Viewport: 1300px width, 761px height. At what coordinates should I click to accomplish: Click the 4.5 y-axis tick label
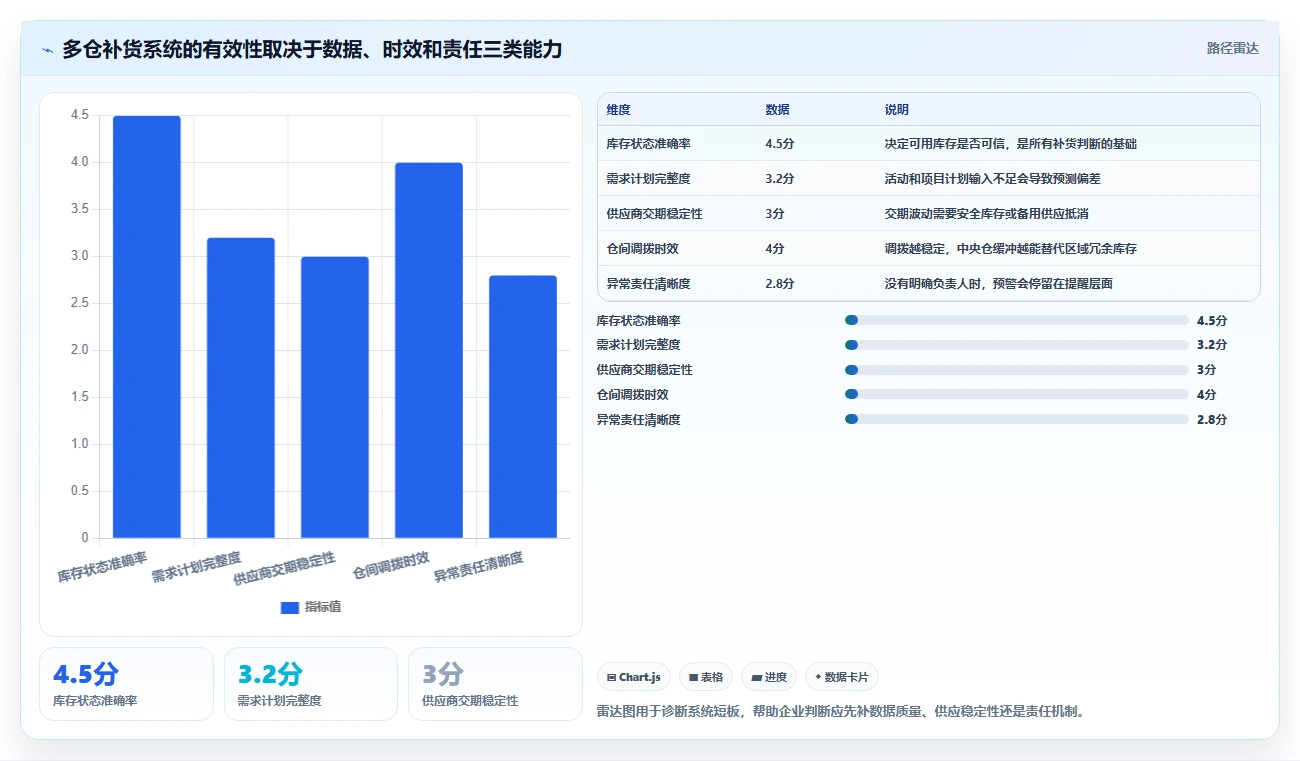(79, 115)
